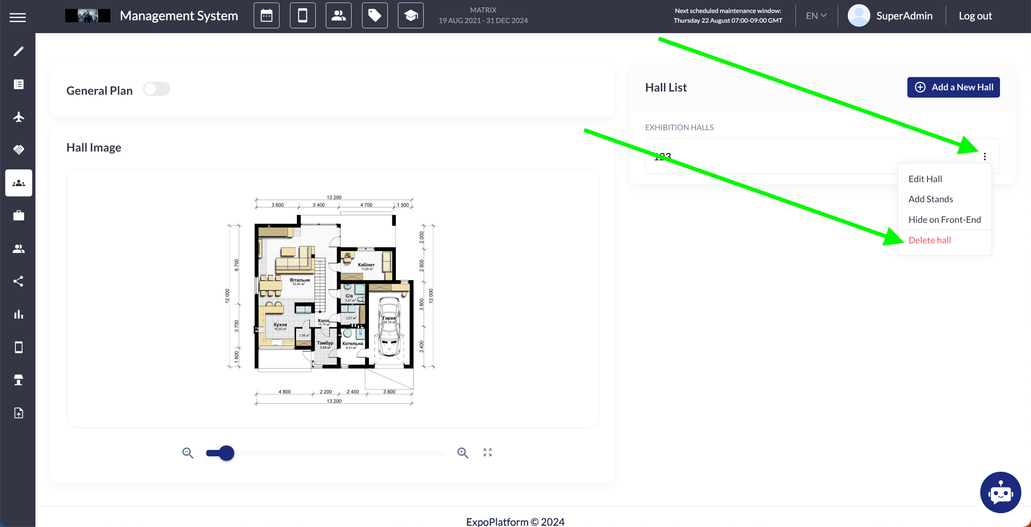Toggle the General Plan switch

pos(156,89)
